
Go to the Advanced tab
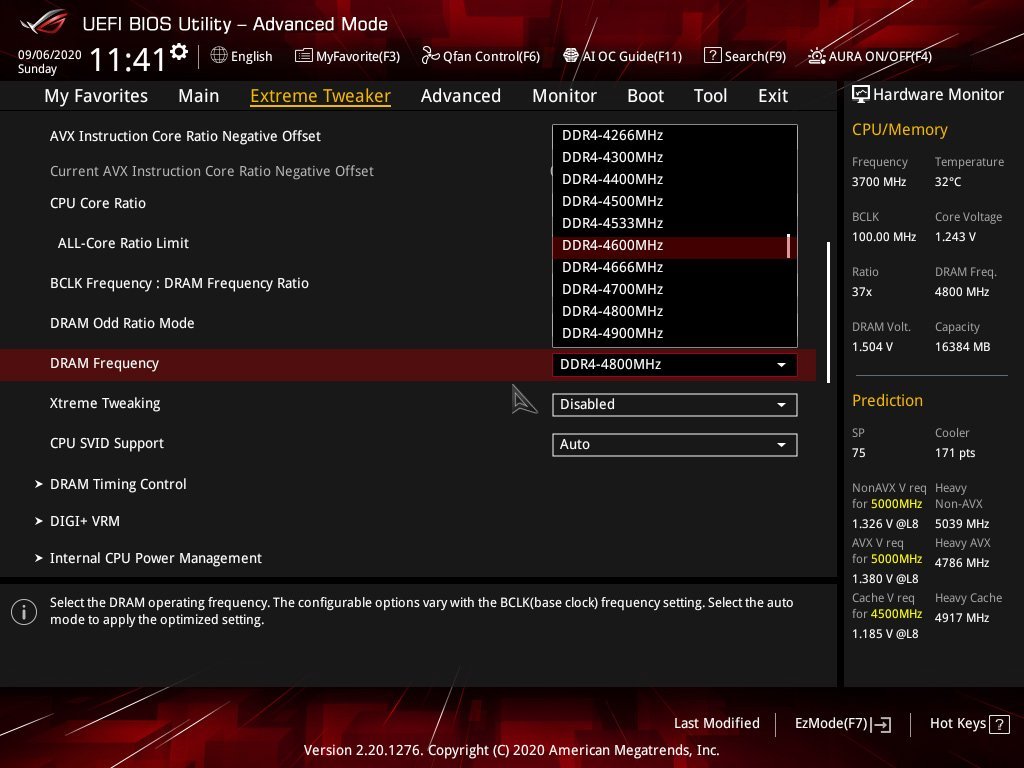[x=461, y=96]
